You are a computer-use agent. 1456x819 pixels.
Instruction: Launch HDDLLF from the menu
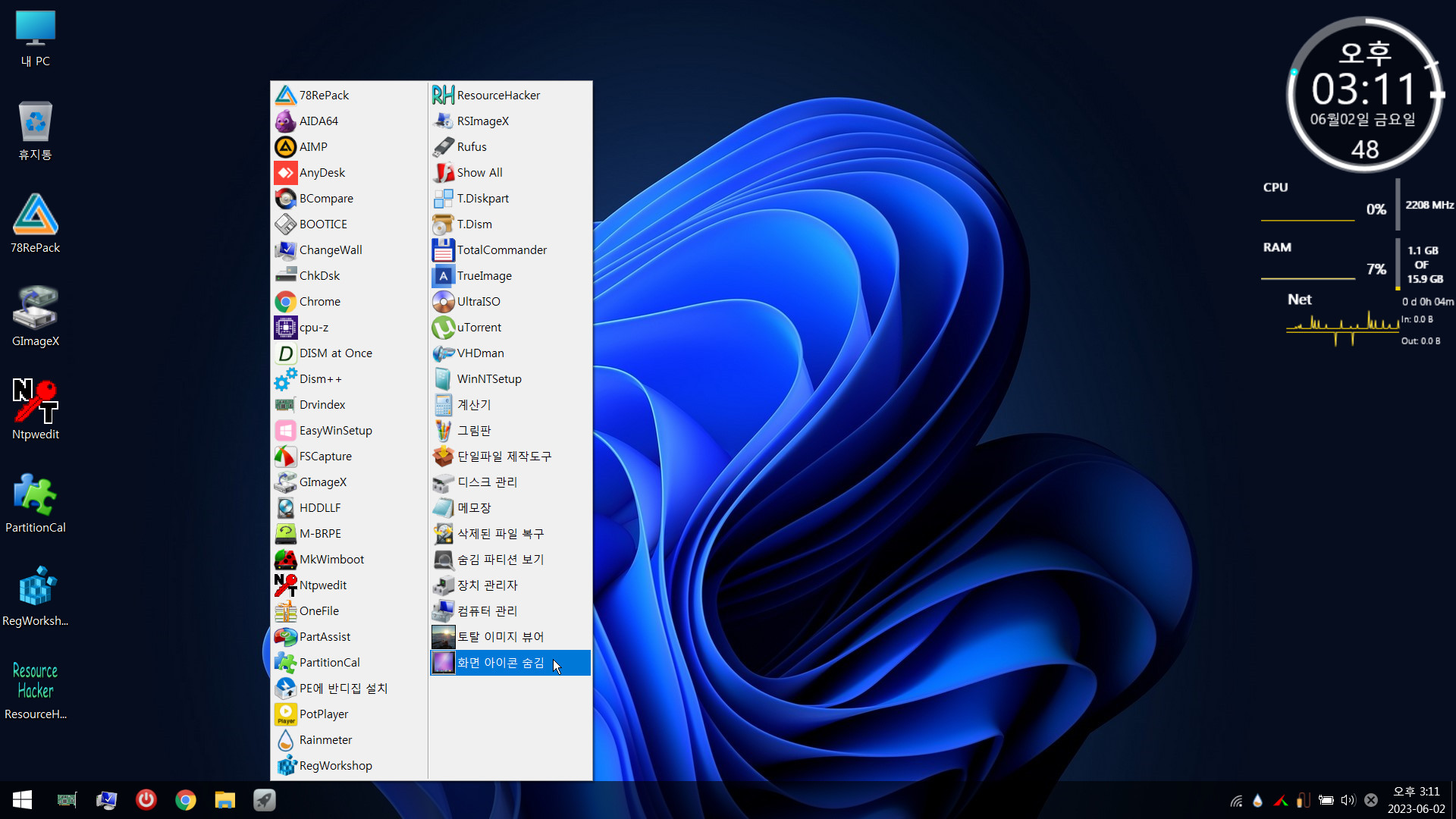pyautogui.click(x=349, y=508)
